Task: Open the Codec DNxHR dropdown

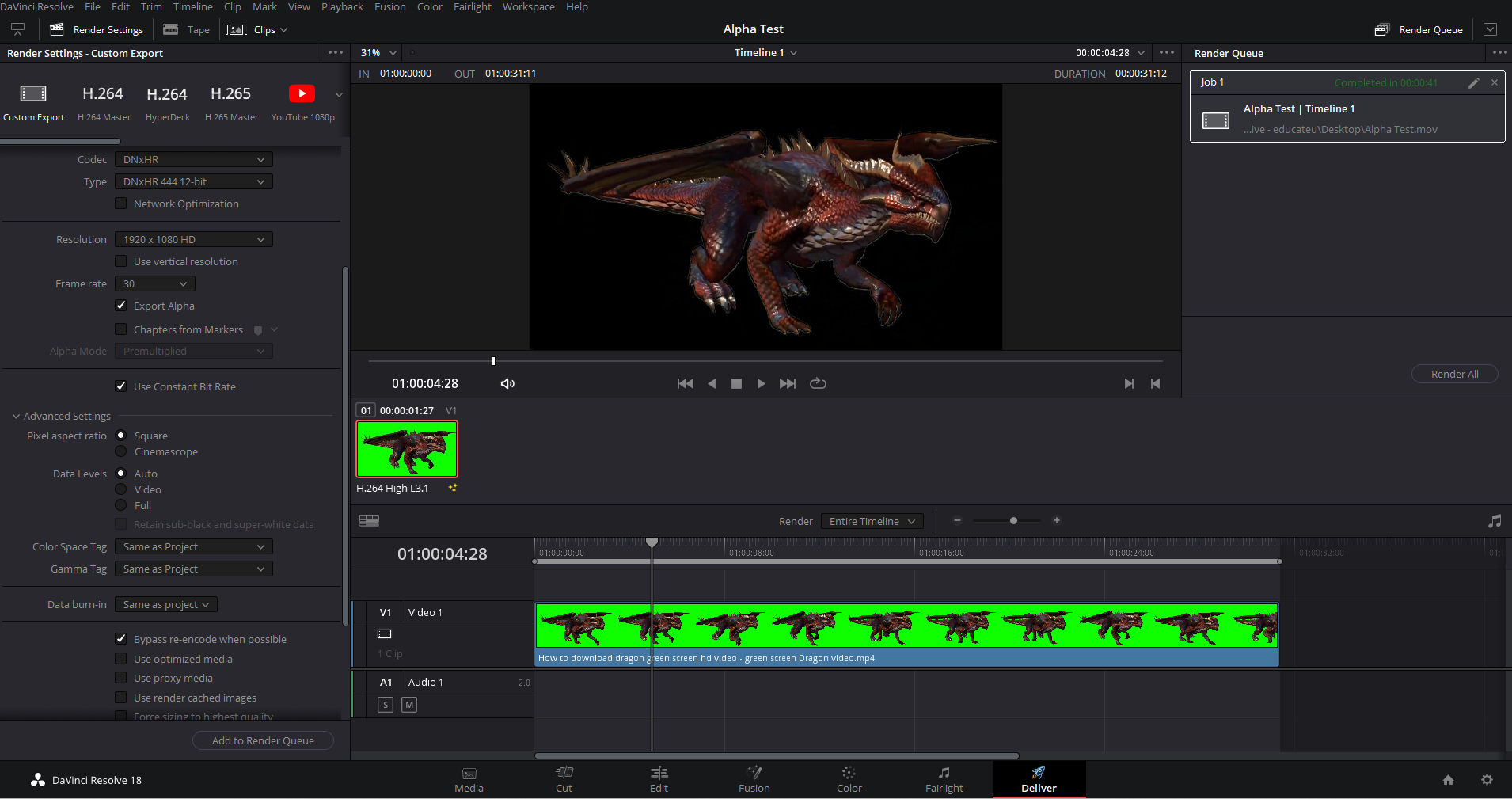Action: pyautogui.click(x=194, y=159)
